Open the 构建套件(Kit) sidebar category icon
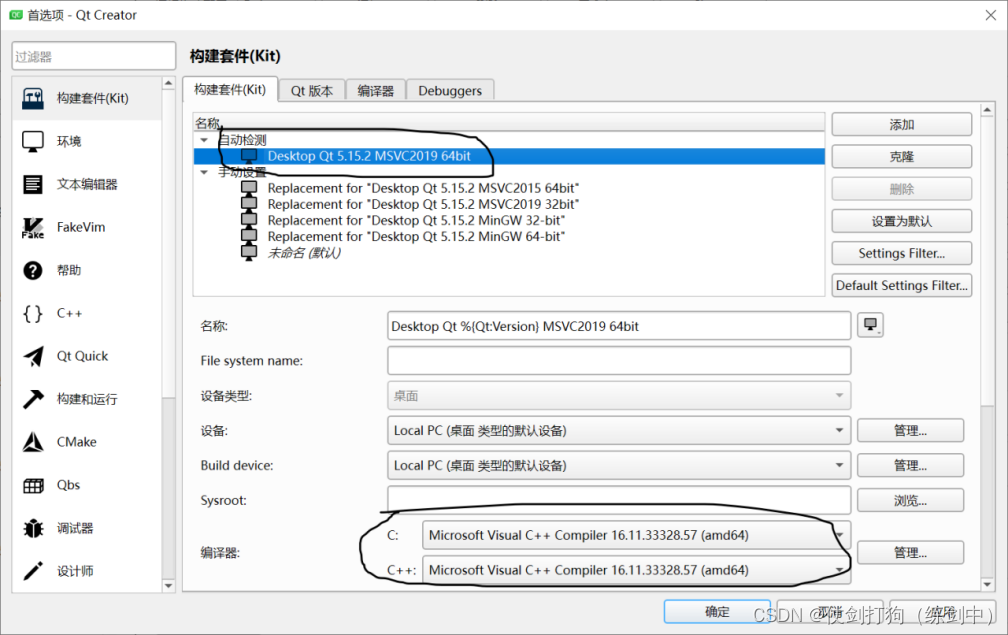 click(x=33, y=98)
